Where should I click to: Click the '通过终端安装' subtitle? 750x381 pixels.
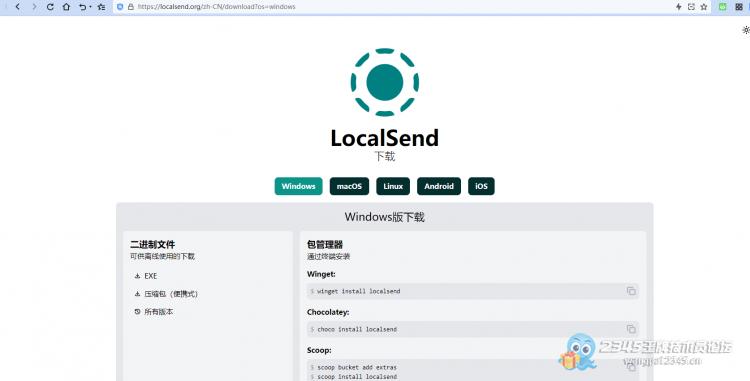pos(329,257)
